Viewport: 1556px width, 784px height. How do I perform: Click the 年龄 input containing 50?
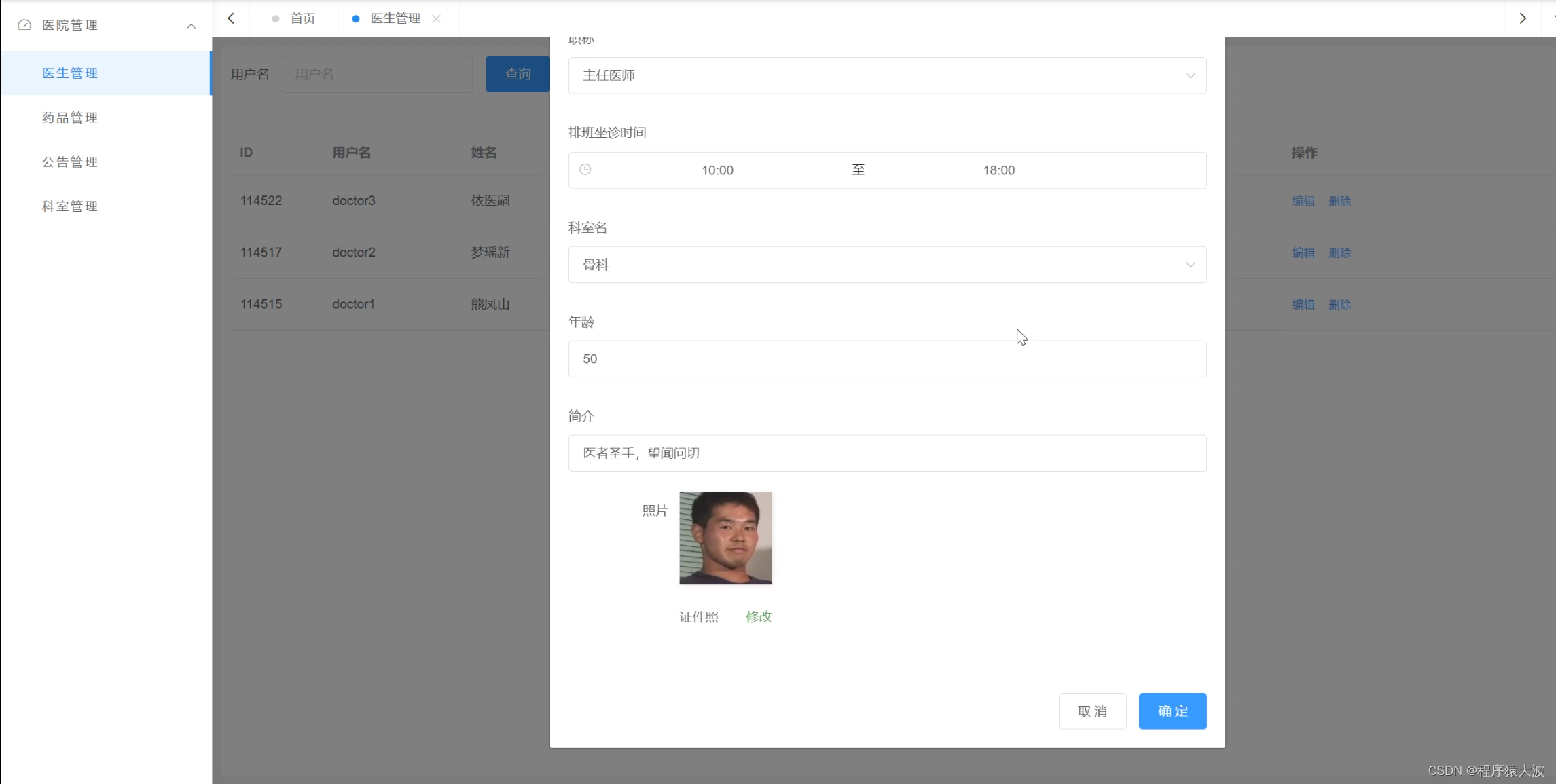click(886, 358)
